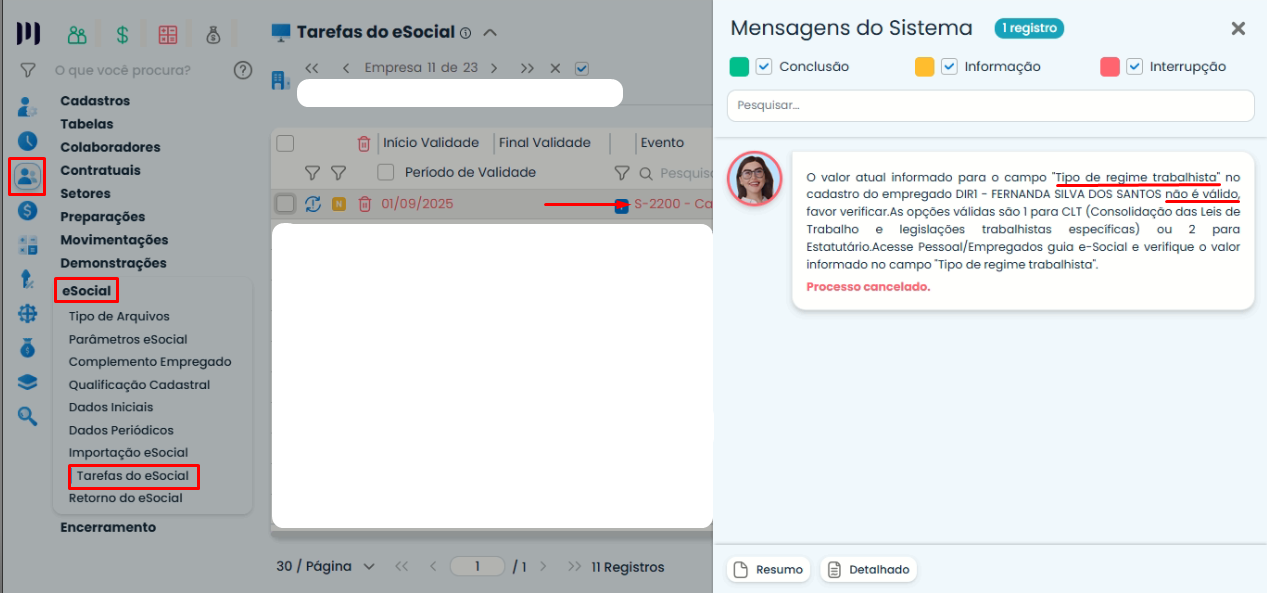Image resolution: width=1267 pixels, height=593 pixels.
Task: Click the red trash icon in table header
Action: point(364,143)
